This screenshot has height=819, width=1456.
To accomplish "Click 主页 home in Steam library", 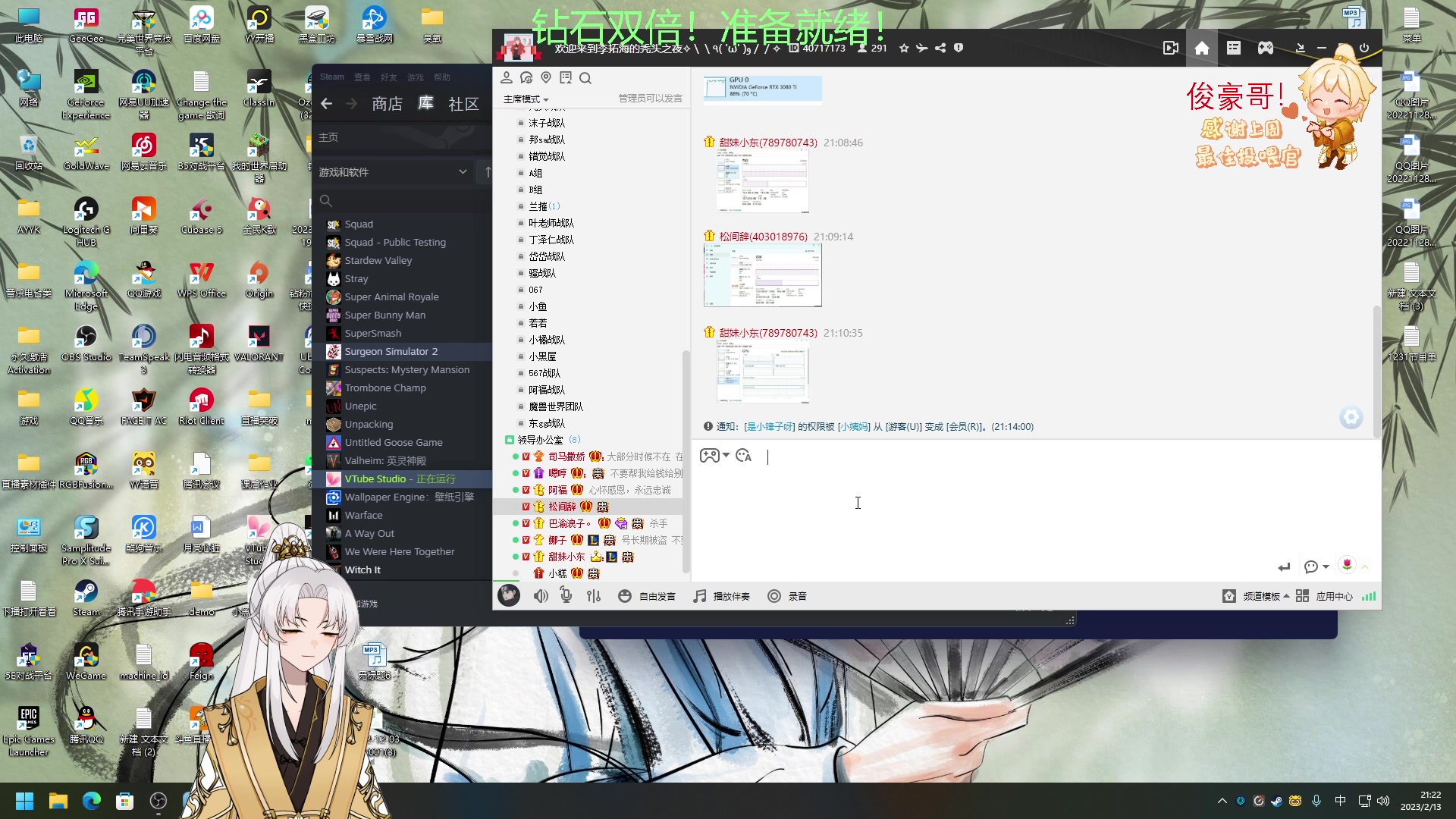I will 328,137.
